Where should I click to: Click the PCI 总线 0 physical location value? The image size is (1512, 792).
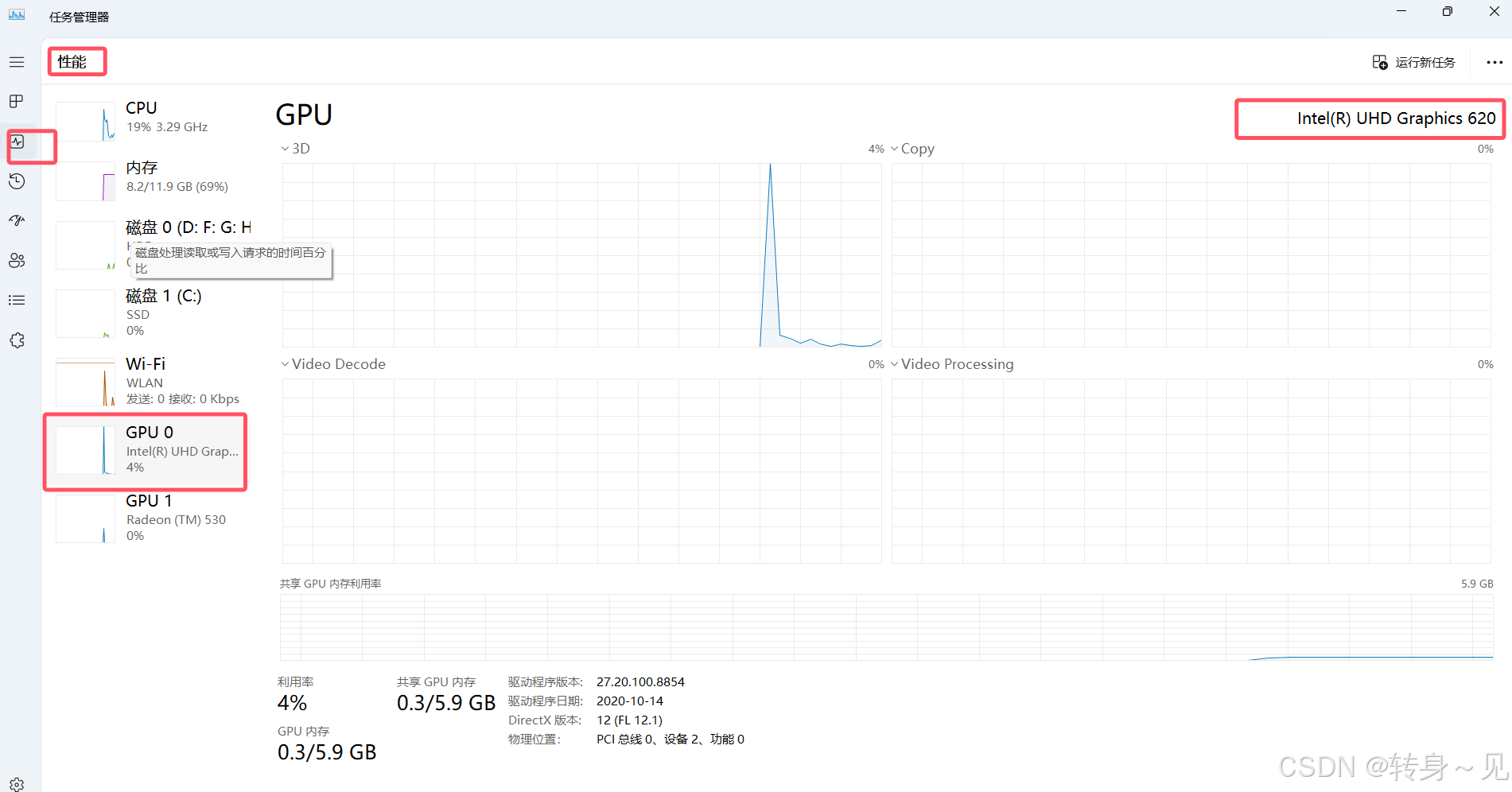(x=670, y=740)
